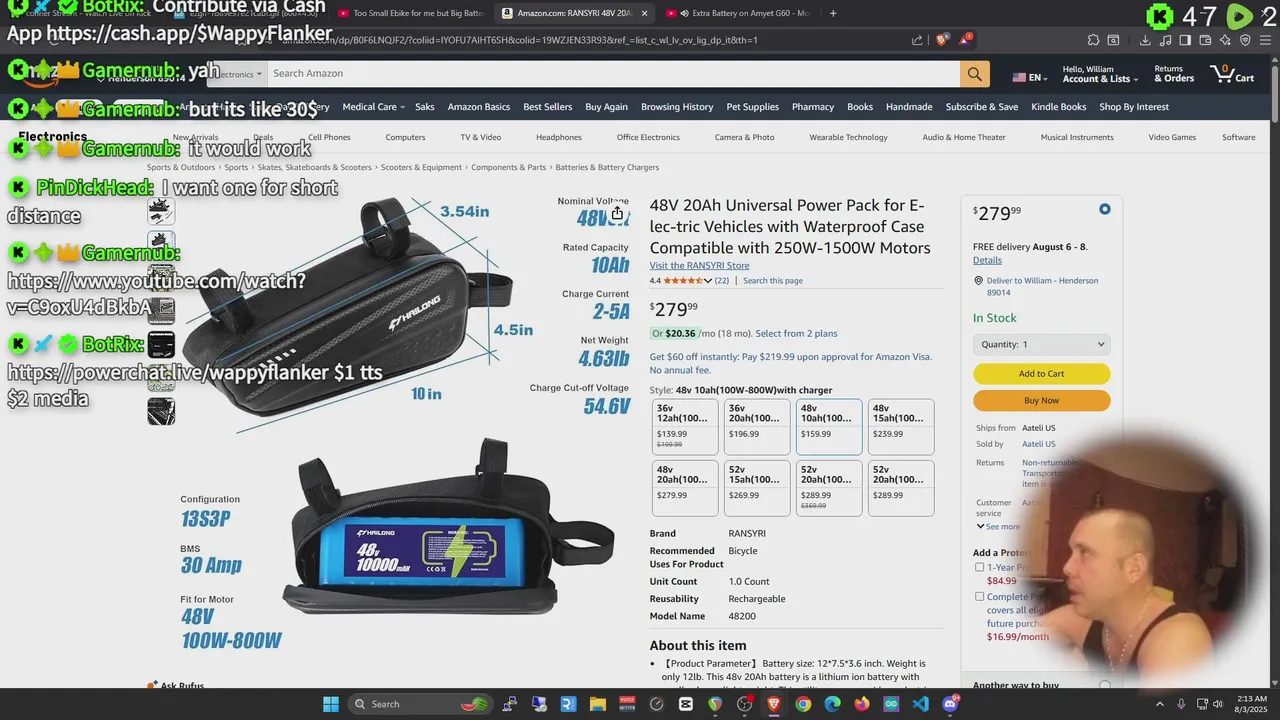
Task: Open Kindle Books nav item
Action: pyautogui.click(x=1059, y=107)
